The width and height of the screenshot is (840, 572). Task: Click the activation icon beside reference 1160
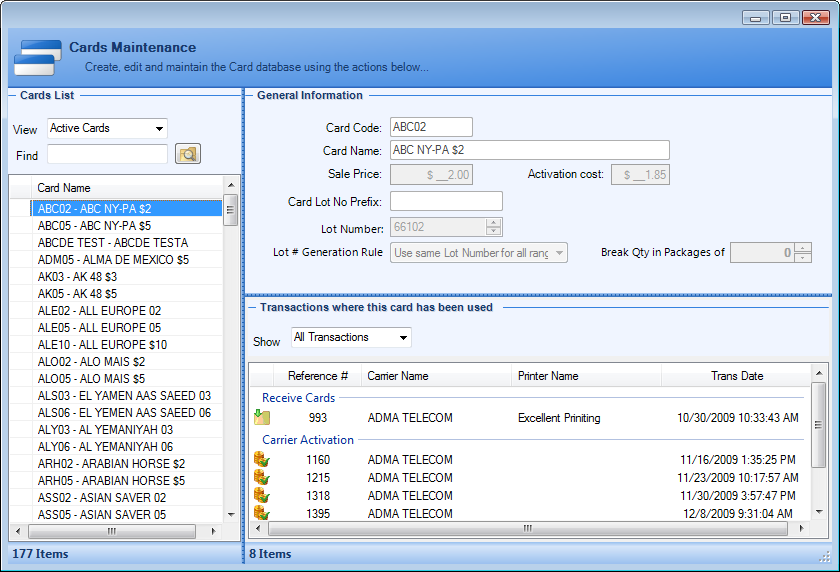click(262, 460)
